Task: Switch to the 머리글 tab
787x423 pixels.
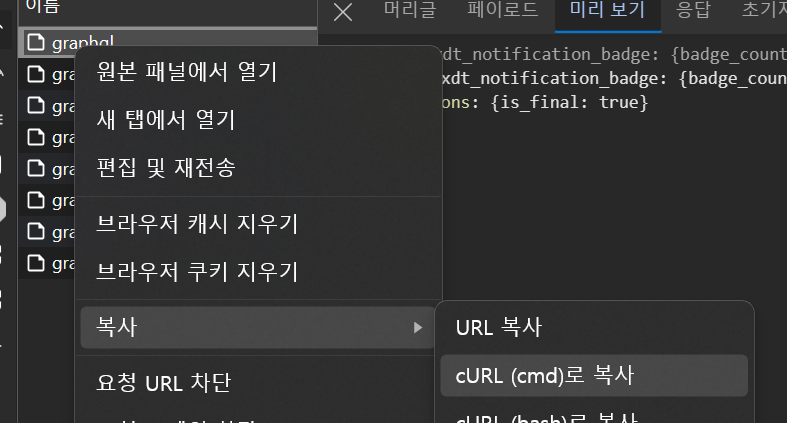Action: tap(410, 10)
